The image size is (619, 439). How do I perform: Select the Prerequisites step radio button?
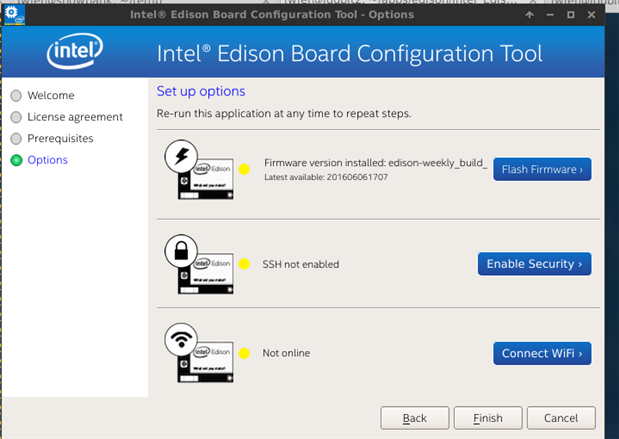click(16, 138)
